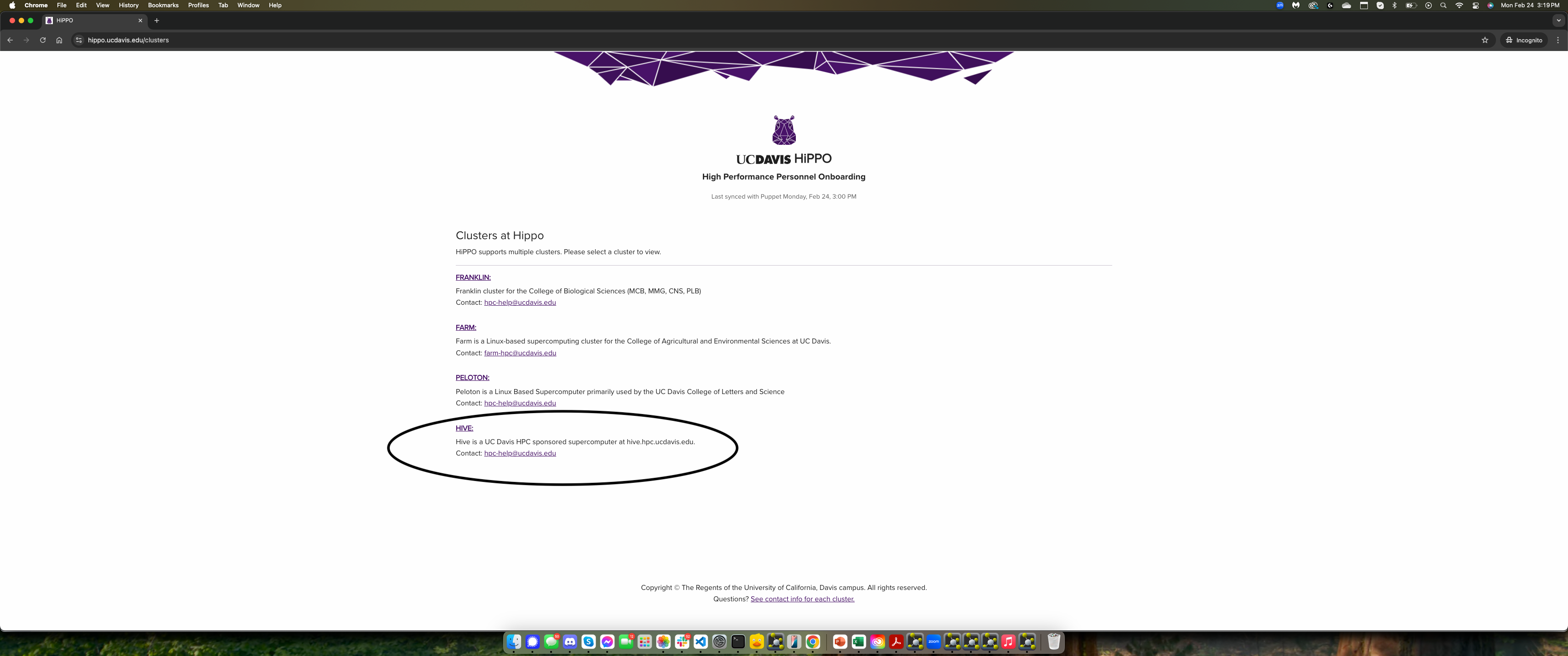This screenshot has height=656, width=1568.
Task: View site information icon in address bar
Action: point(78,40)
